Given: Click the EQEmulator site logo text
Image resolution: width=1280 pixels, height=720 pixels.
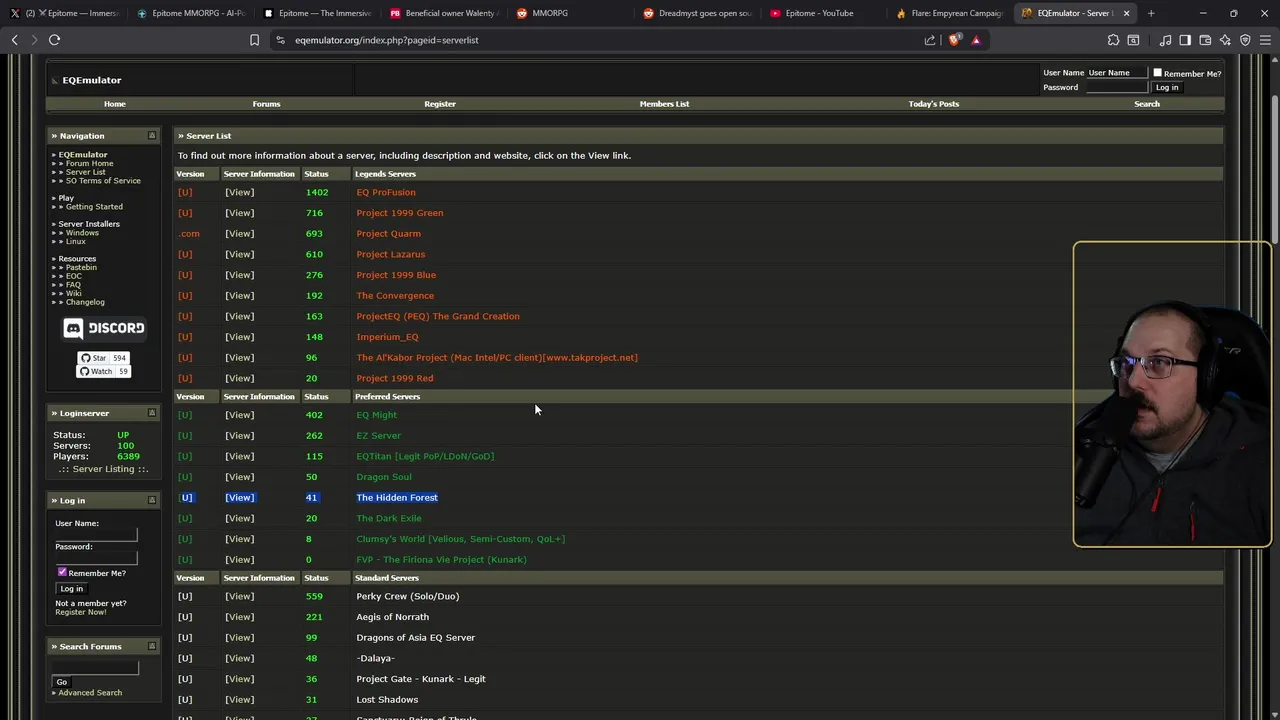Looking at the screenshot, I should (x=92, y=80).
